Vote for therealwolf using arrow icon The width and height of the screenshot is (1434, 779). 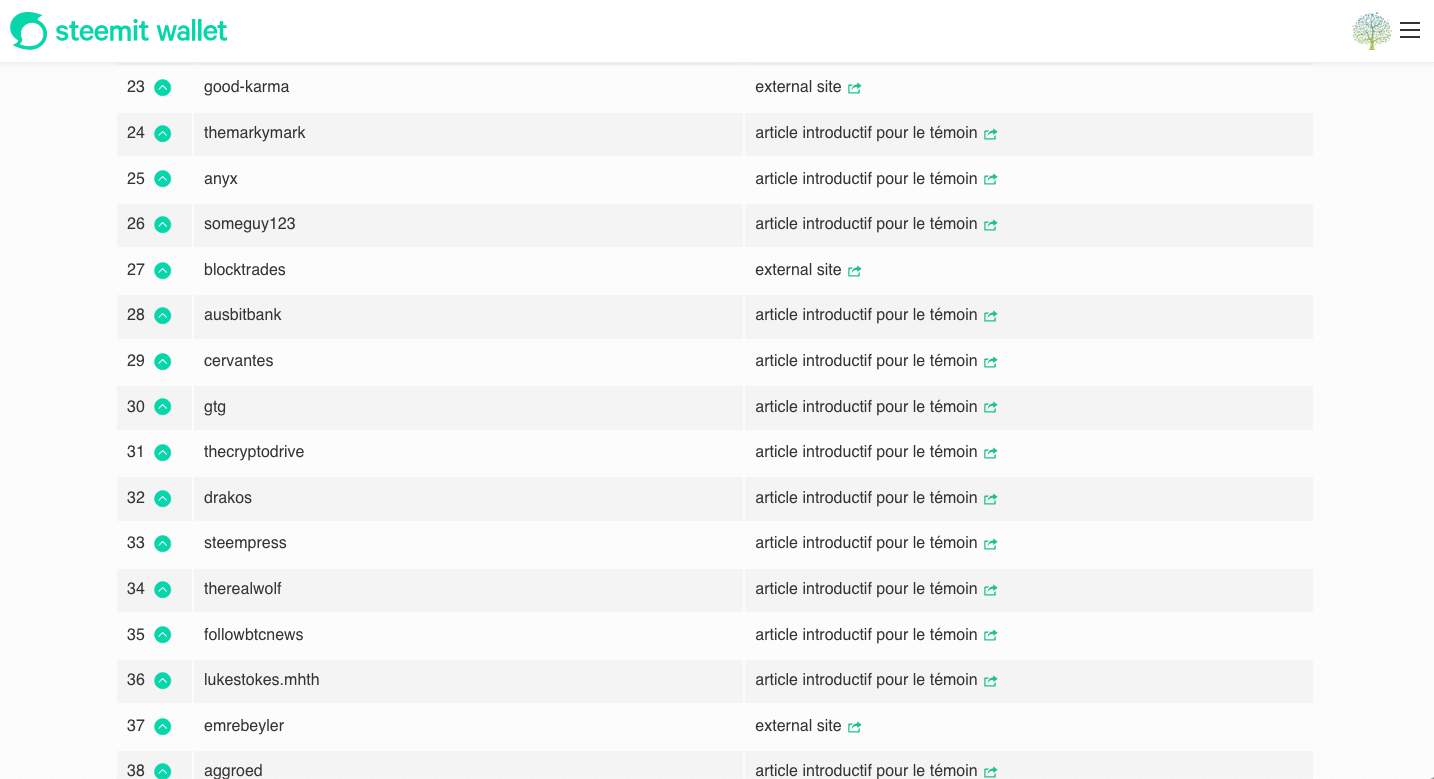(163, 589)
